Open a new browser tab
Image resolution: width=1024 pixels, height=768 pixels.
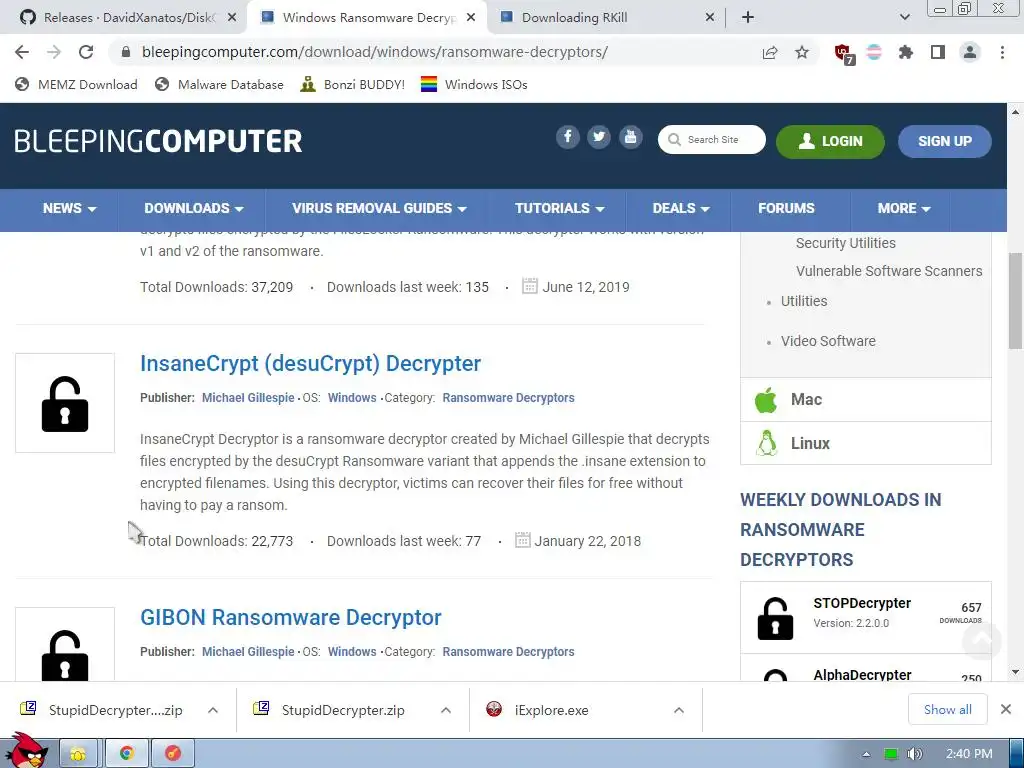748,18
